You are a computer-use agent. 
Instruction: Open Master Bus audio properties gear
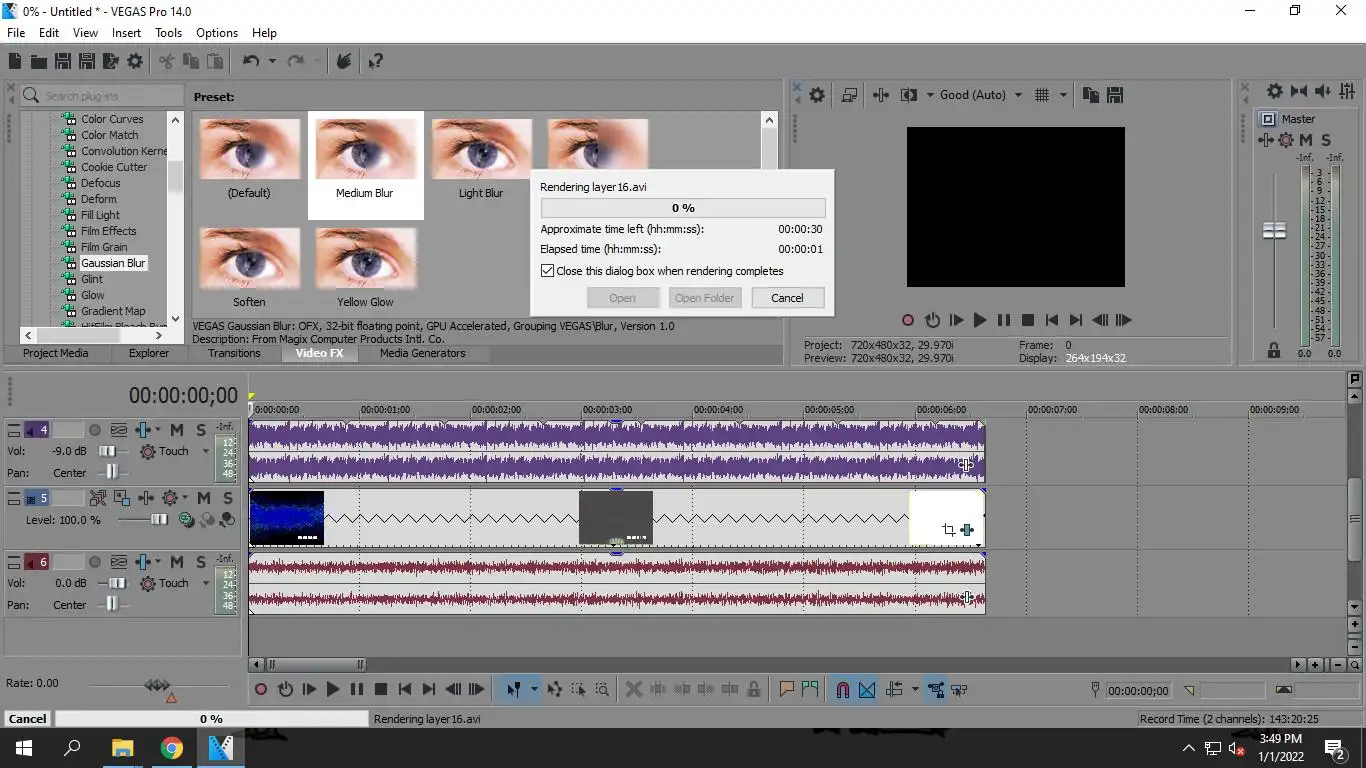click(x=1275, y=91)
